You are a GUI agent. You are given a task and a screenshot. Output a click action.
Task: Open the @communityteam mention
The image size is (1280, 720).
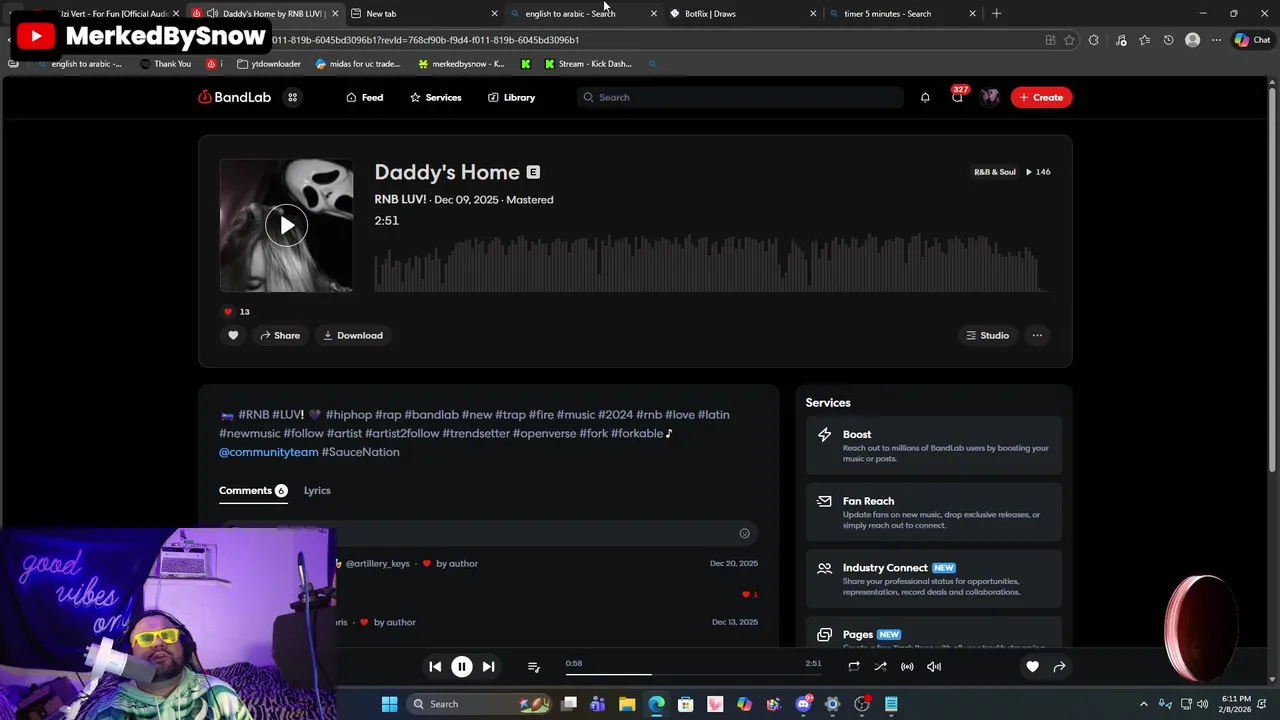click(x=268, y=452)
